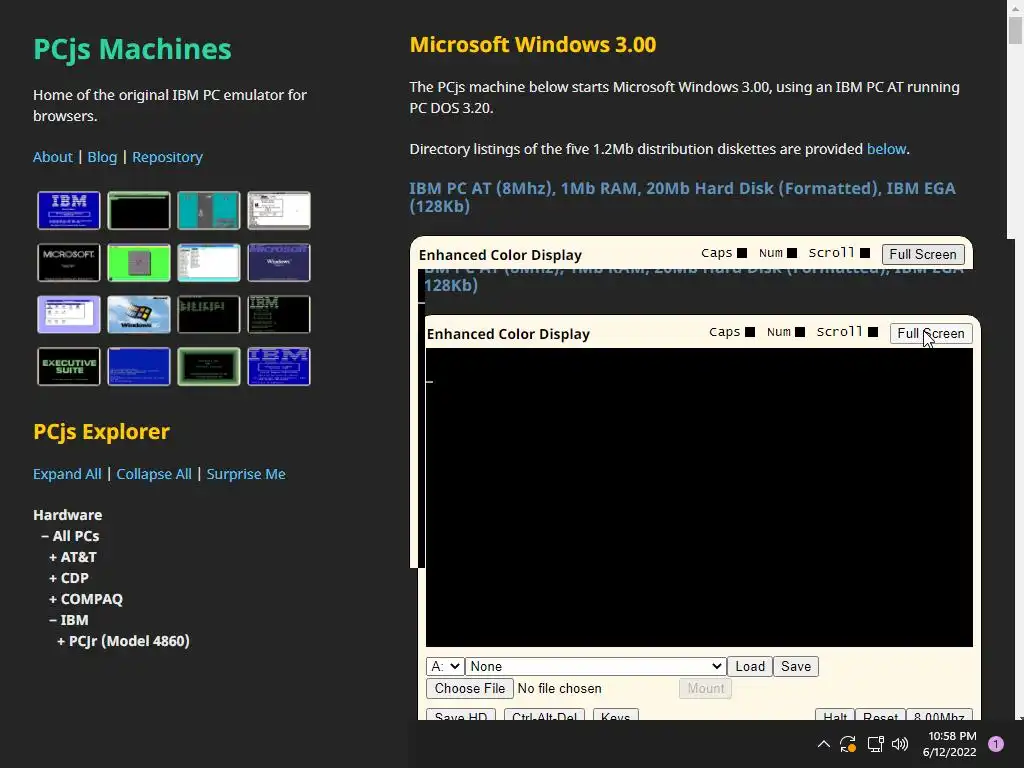Select the Hardware heading in PCjs Explorer
The image size is (1024, 768).
click(67, 515)
